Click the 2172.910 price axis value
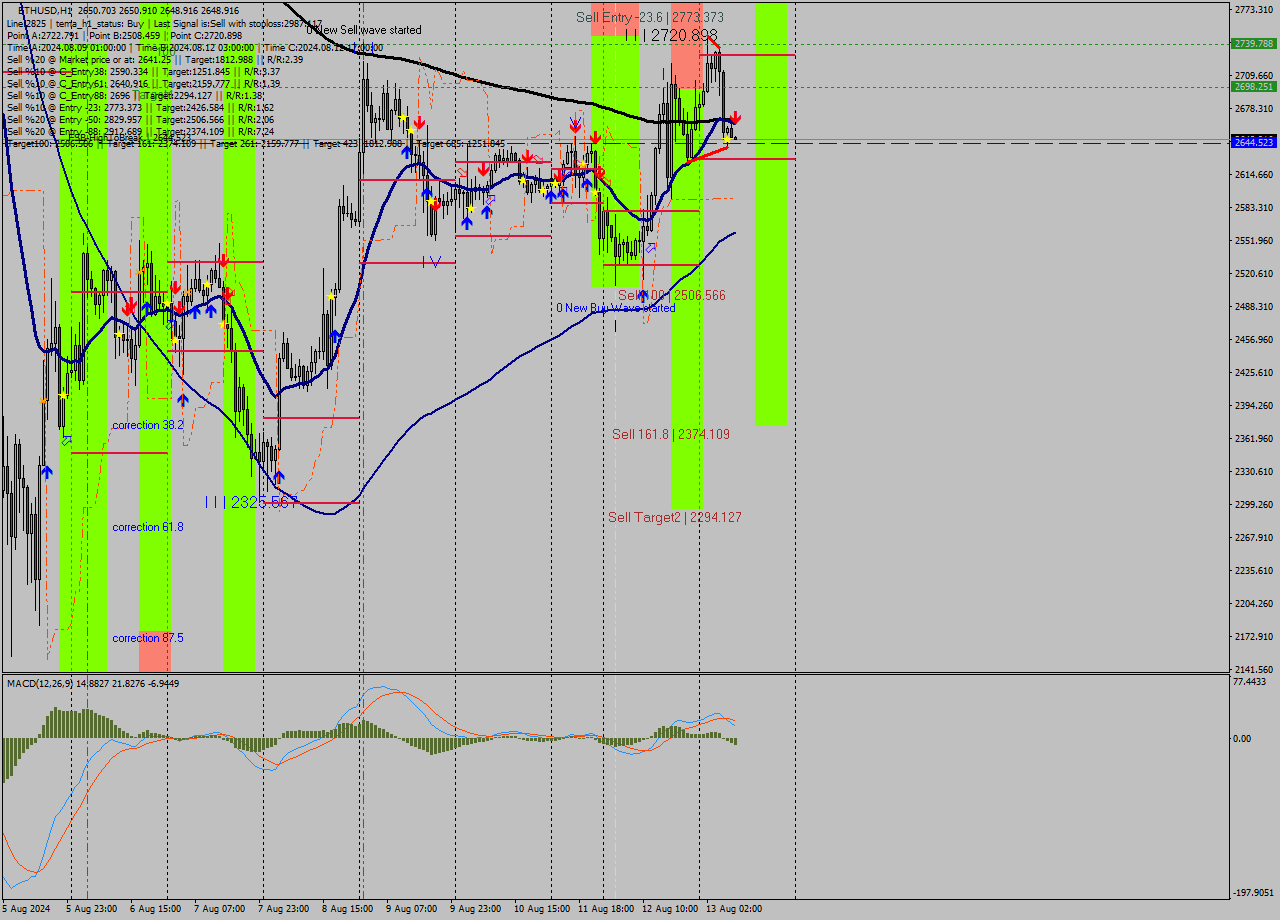Screen dimensions: 1280x920 [x=1254, y=636]
